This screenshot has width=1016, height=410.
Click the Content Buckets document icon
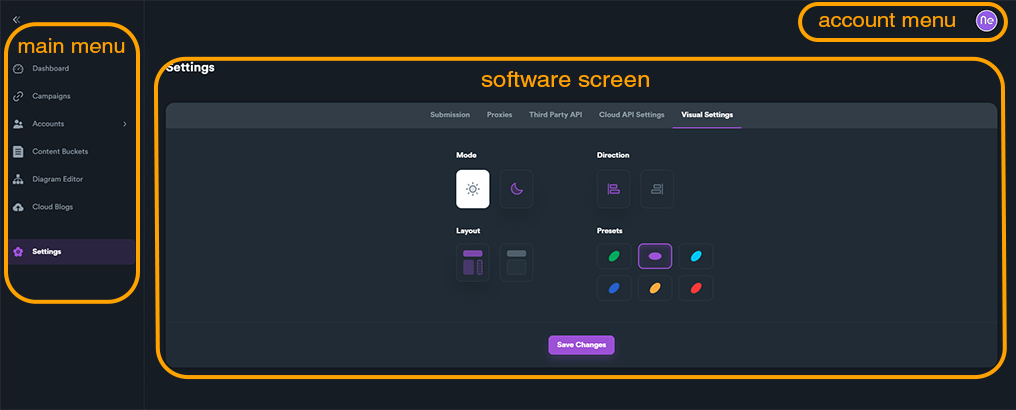(x=18, y=152)
